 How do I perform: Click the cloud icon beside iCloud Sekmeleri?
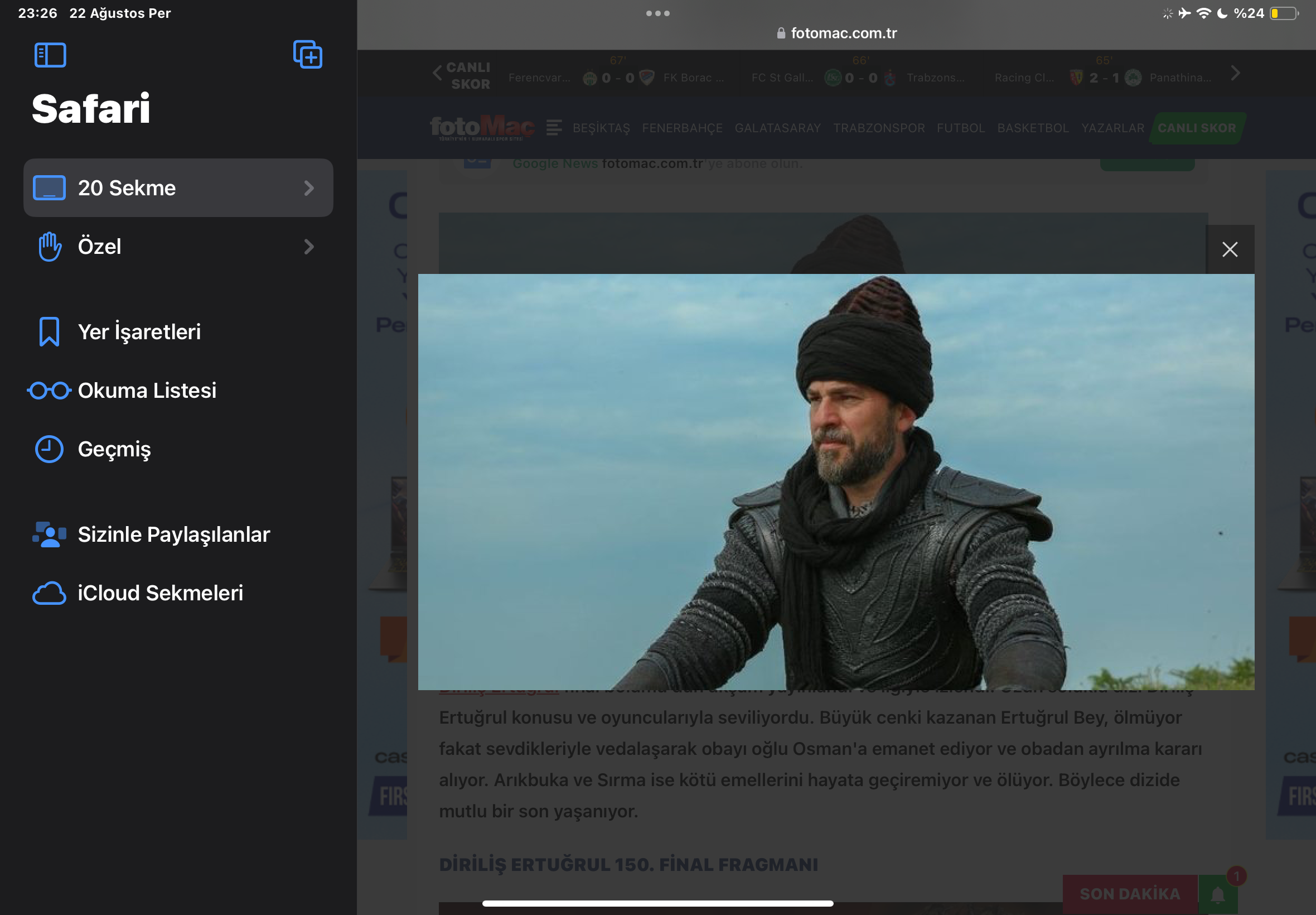click(49, 594)
